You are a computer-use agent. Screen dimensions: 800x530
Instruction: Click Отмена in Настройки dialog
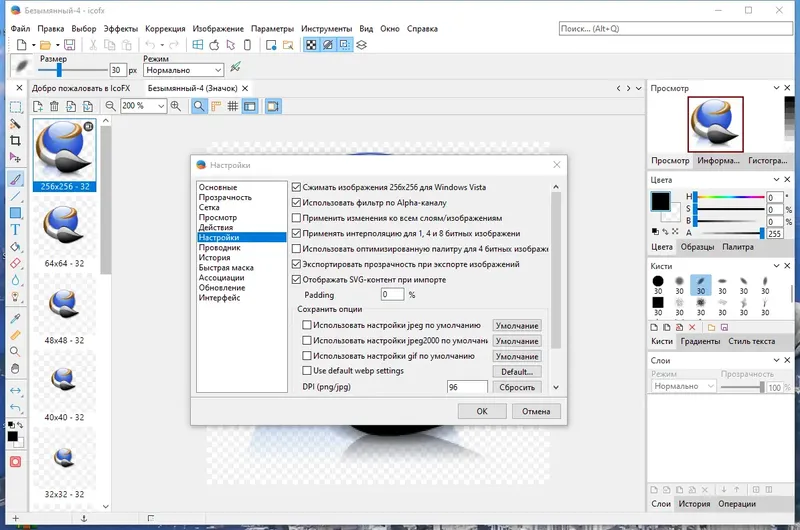(x=536, y=411)
